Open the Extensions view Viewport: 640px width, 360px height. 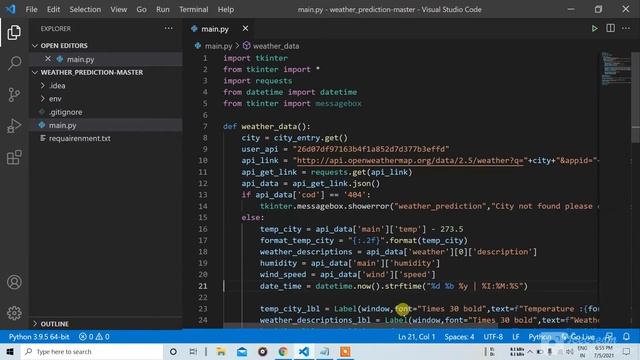tap(14, 157)
